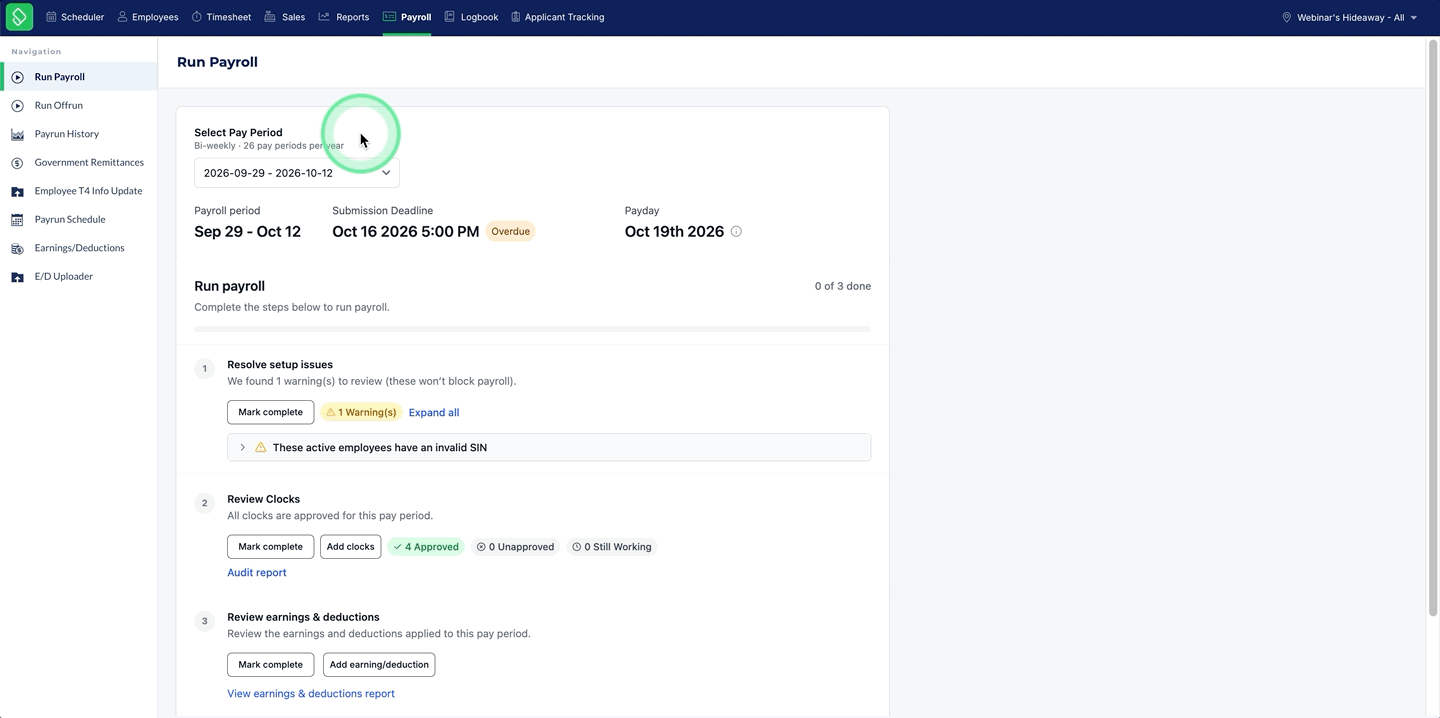1440x718 pixels.
Task: Click the Employee T4 Info Update folder icon
Action: (17, 191)
